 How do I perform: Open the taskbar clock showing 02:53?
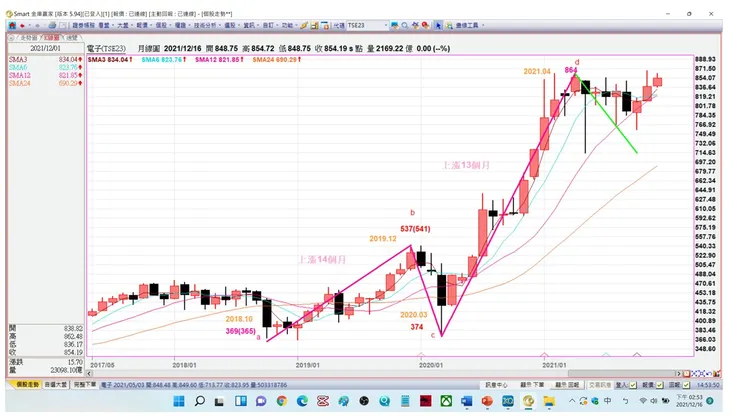(689, 401)
